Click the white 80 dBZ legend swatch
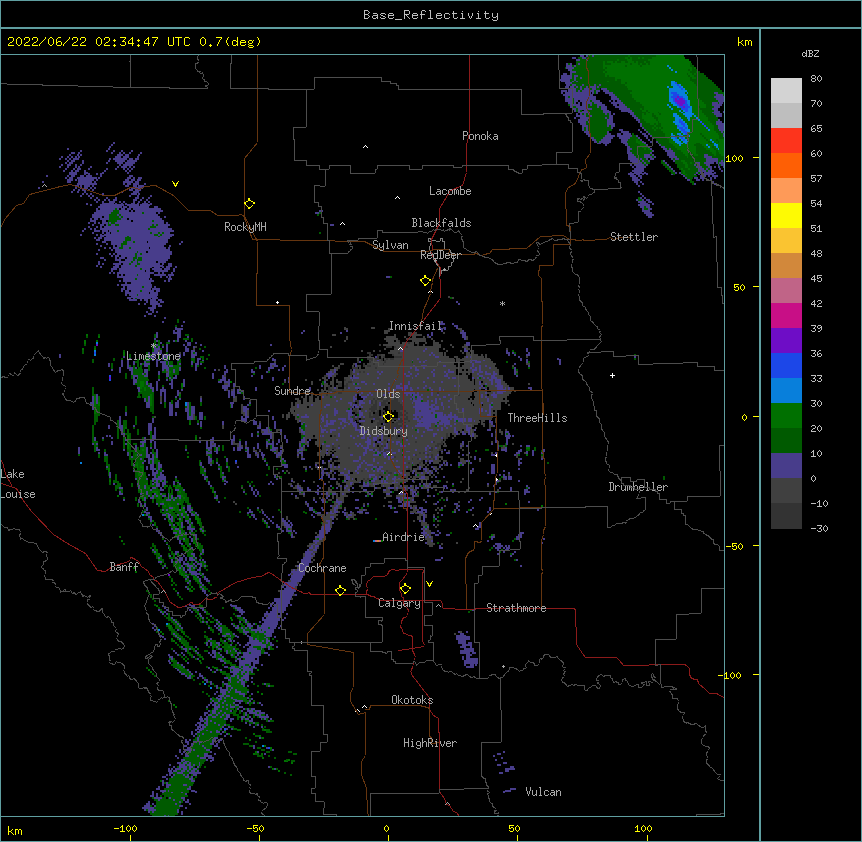 [786, 91]
